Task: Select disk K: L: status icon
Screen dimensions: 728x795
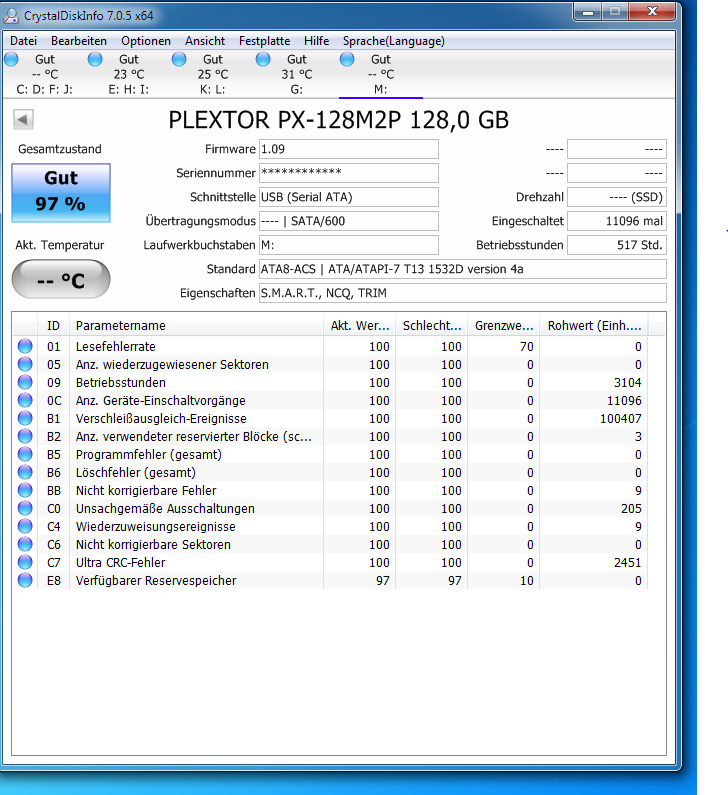Action: point(179,59)
